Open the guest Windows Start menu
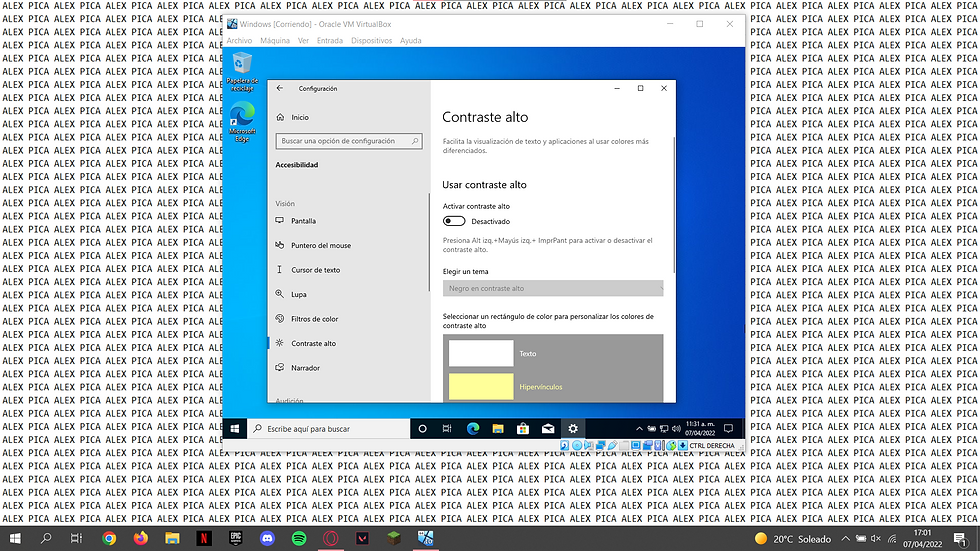The width and height of the screenshot is (980, 551). click(235, 429)
